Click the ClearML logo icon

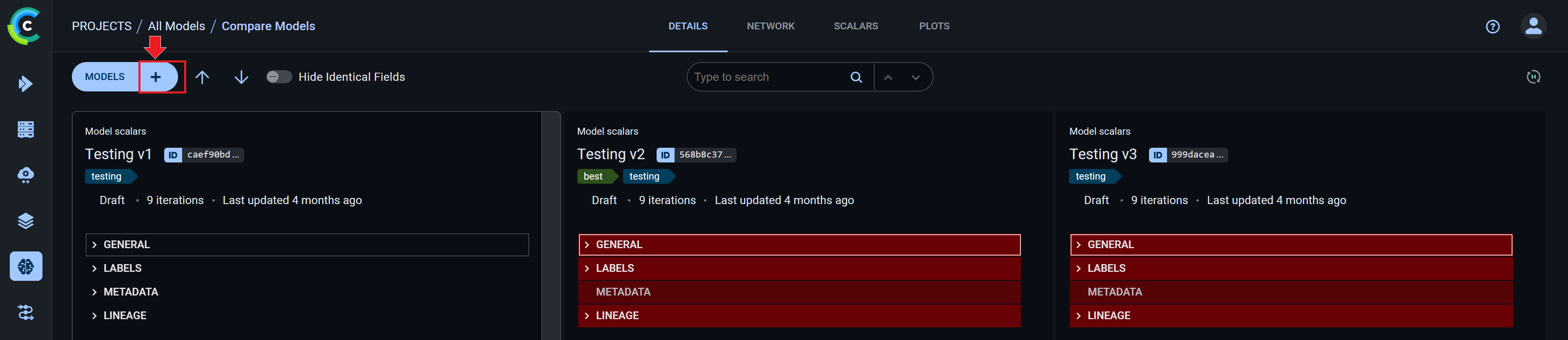coord(24,26)
